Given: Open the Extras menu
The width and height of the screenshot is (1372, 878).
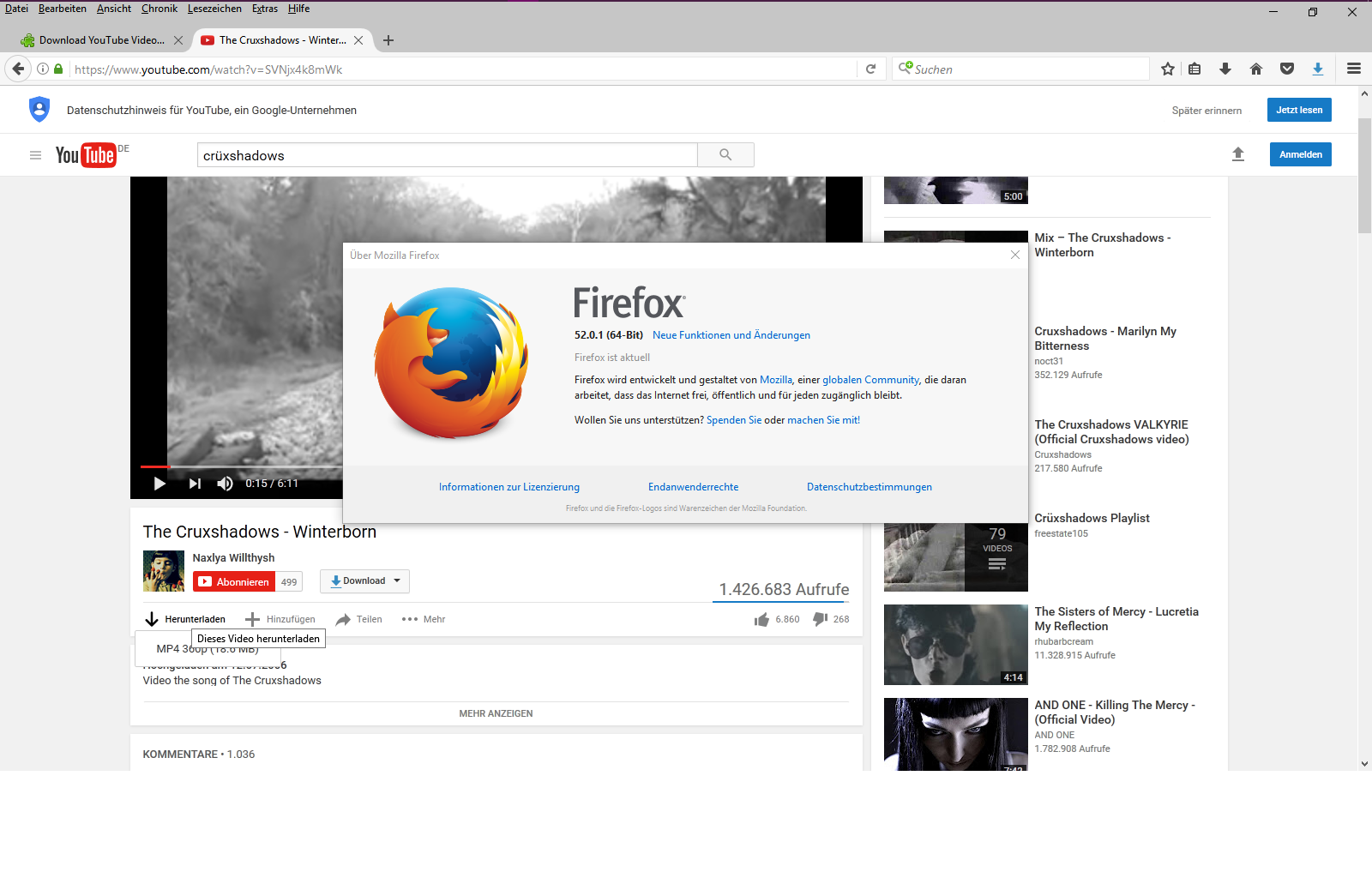Looking at the screenshot, I should [265, 9].
